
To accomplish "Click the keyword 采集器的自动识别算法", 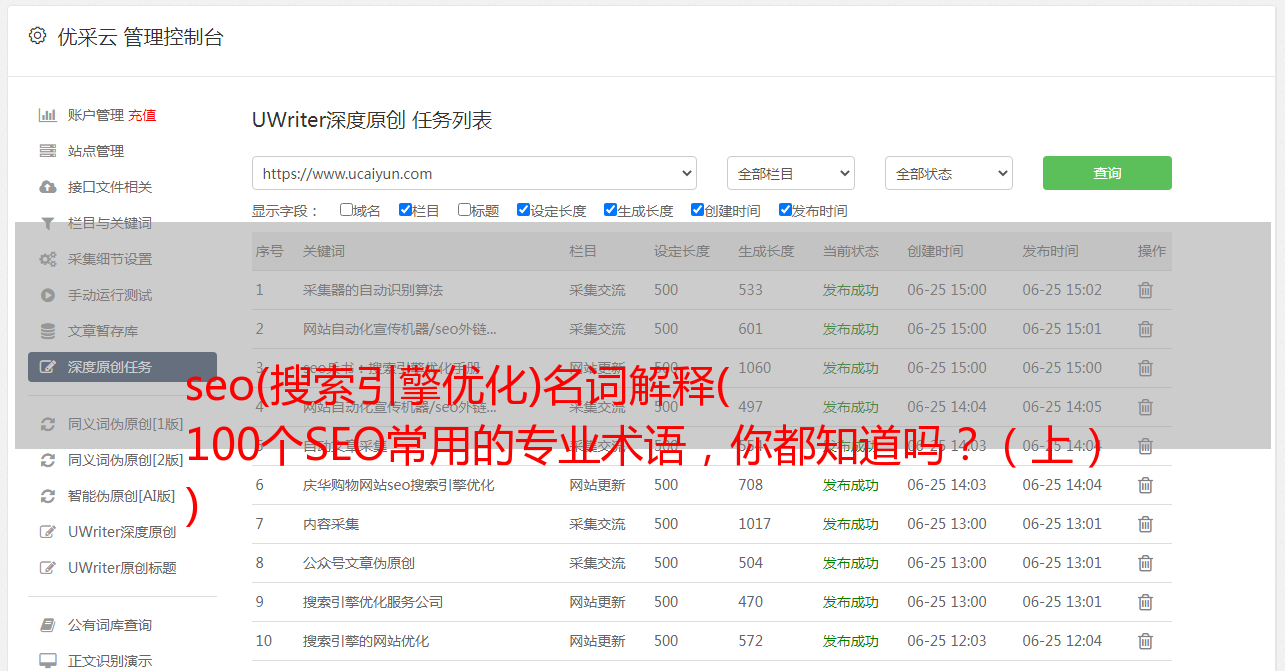I will point(373,290).
